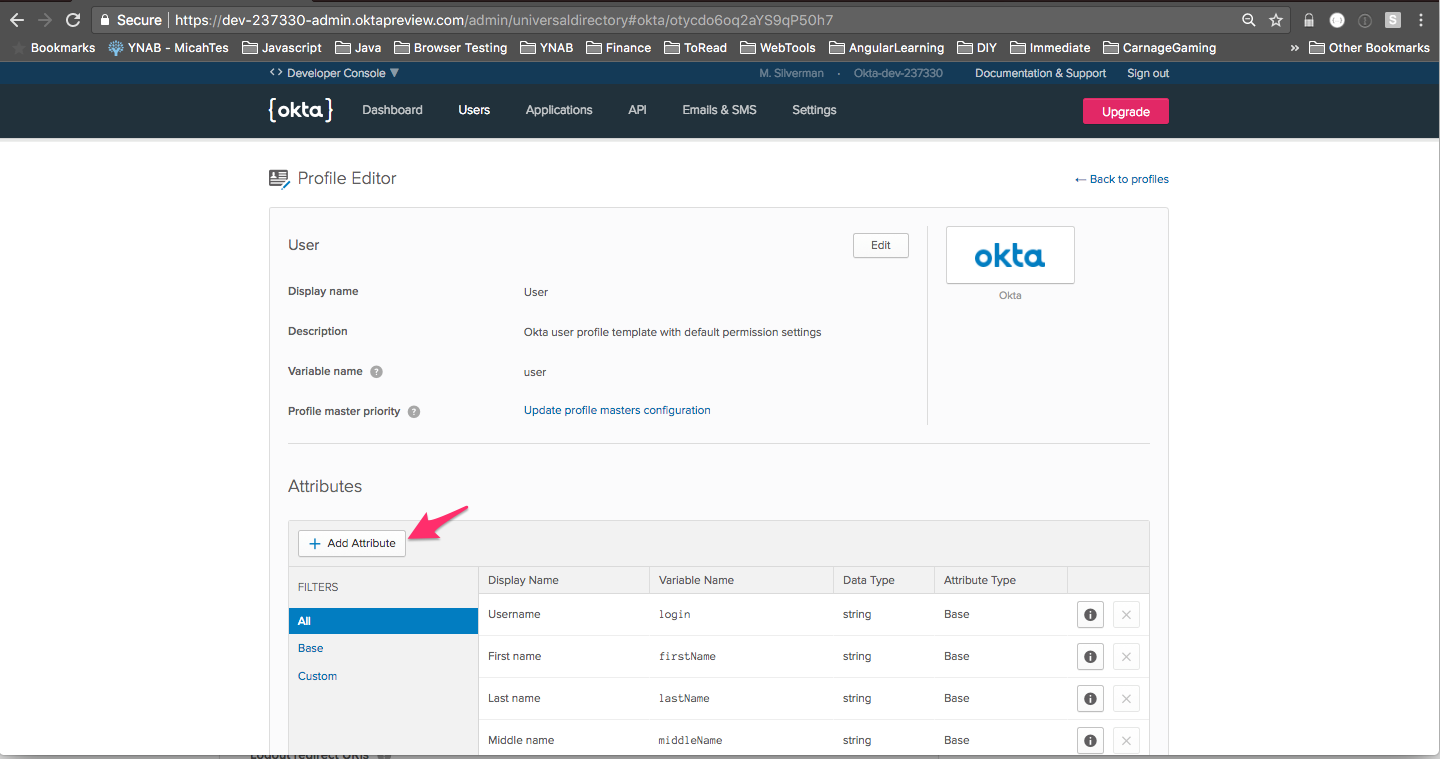Click the delete X for Username row
Viewport: 1440px width, 759px height.
pos(1126,615)
